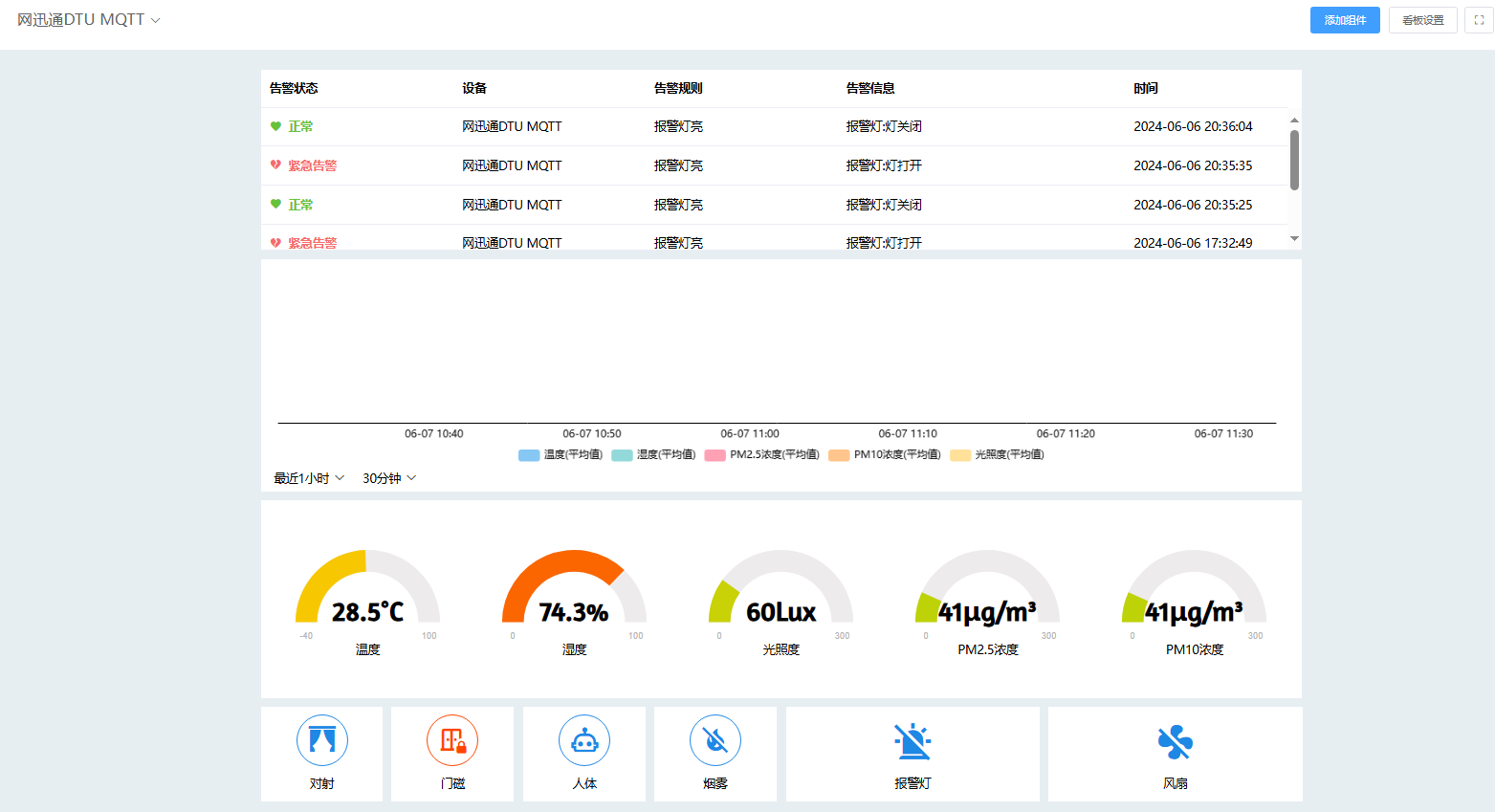Click the 烟雾 smoke sensor icon
Viewport: 1495px width, 812px height.
(715, 740)
